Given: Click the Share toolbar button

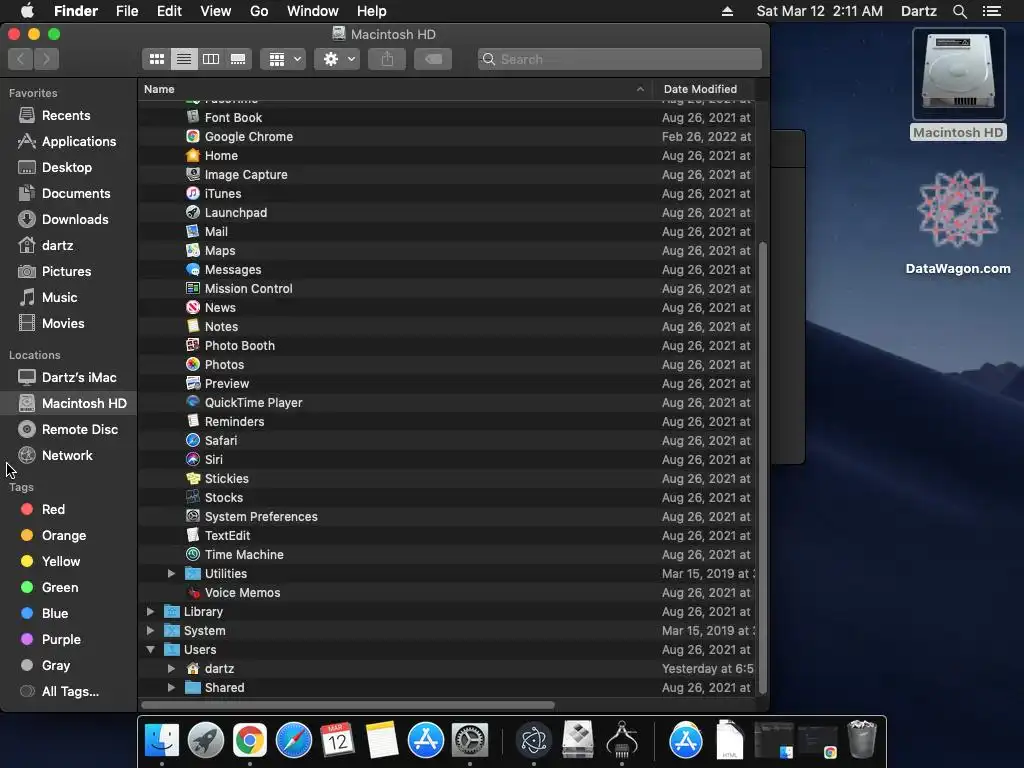Looking at the screenshot, I should [x=387, y=59].
